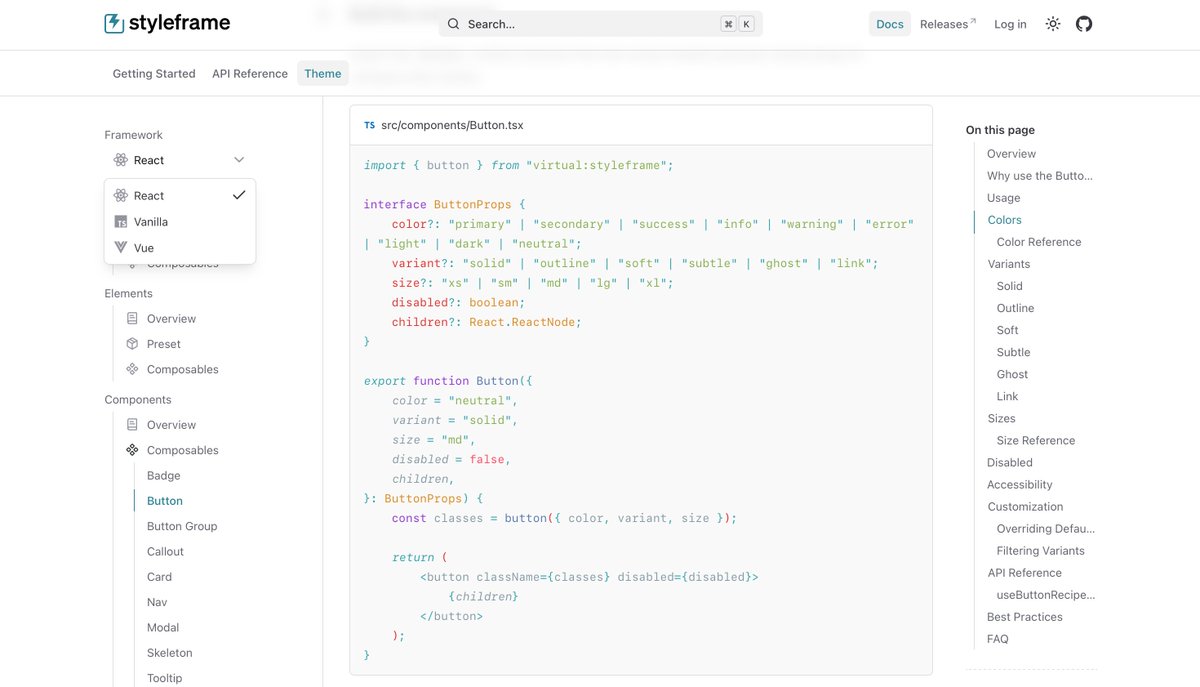Click the Components Overview document icon

[132, 425]
